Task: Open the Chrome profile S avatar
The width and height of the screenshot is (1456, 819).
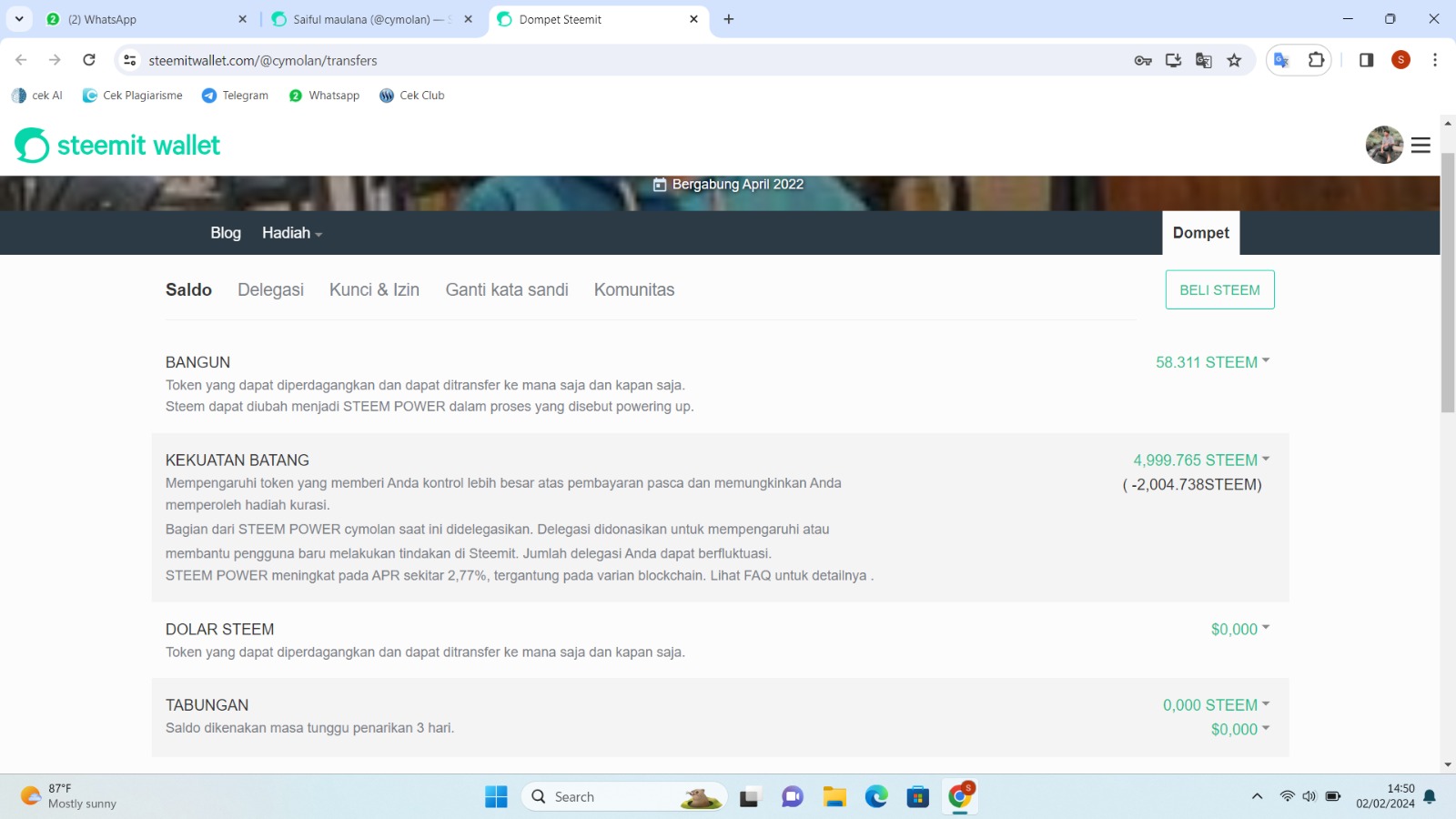Action: pyautogui.click(x=1400, y=60)
